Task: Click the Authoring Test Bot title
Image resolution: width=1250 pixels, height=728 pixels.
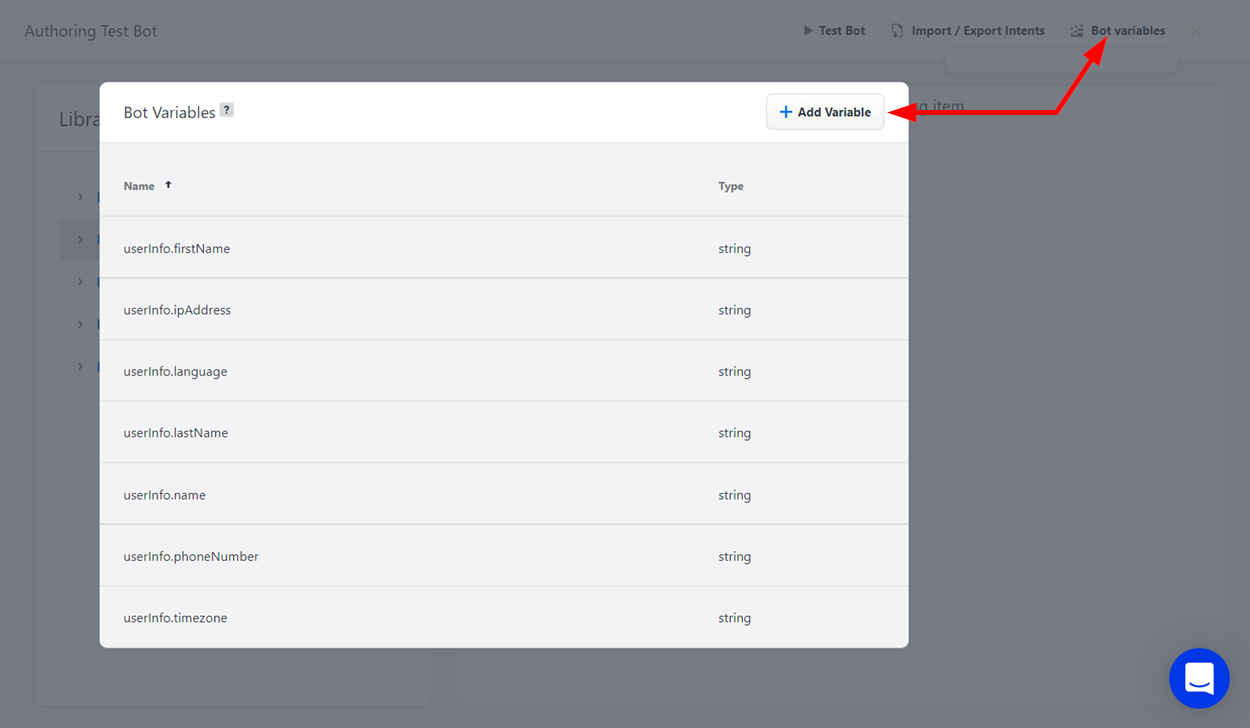Action: point(91,31)
